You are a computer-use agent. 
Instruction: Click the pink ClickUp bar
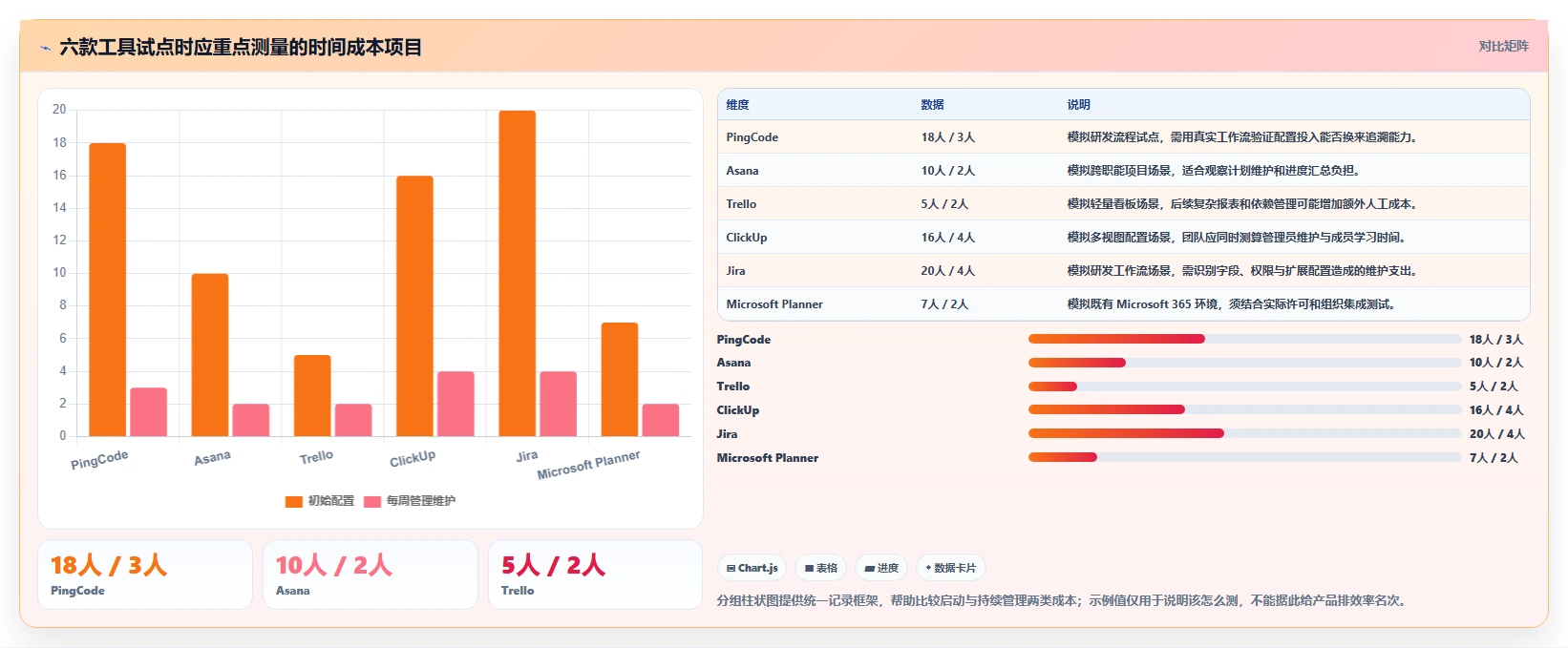point(456,404)
